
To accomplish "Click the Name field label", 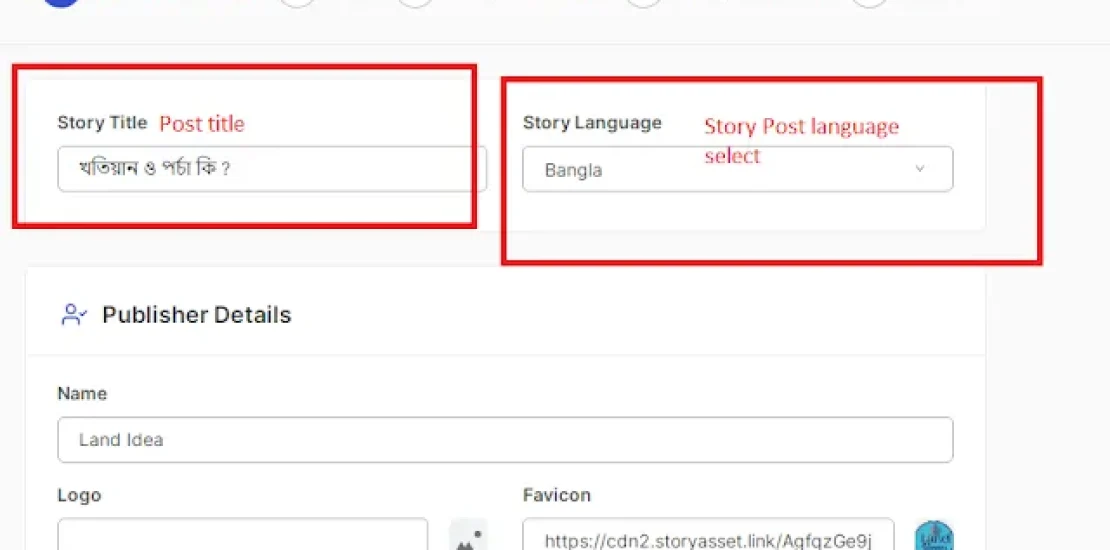I will [82, 394].
